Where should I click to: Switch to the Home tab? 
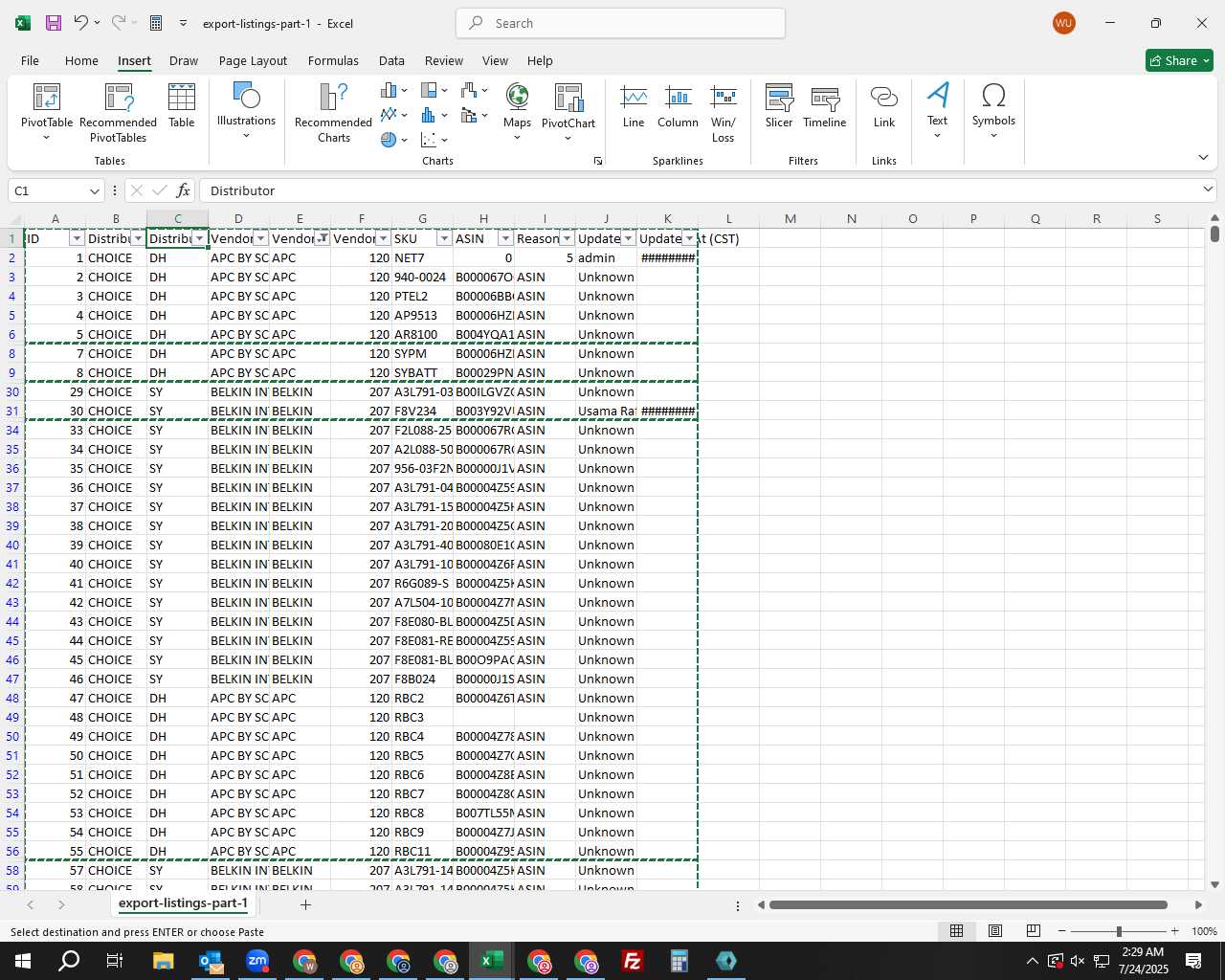click(x=81, y=60)
